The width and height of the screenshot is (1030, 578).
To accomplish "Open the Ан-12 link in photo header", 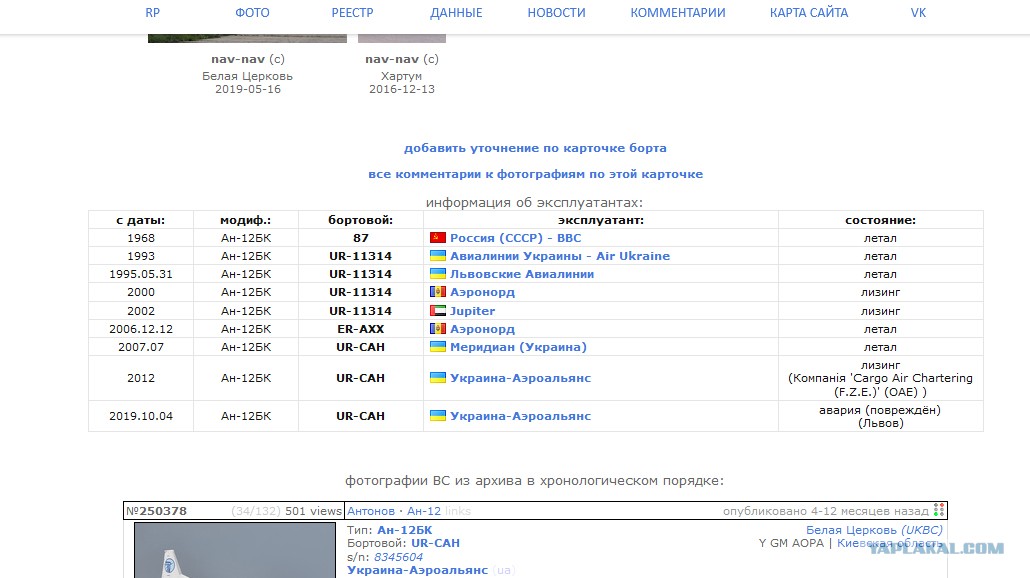I will [424, 511].
